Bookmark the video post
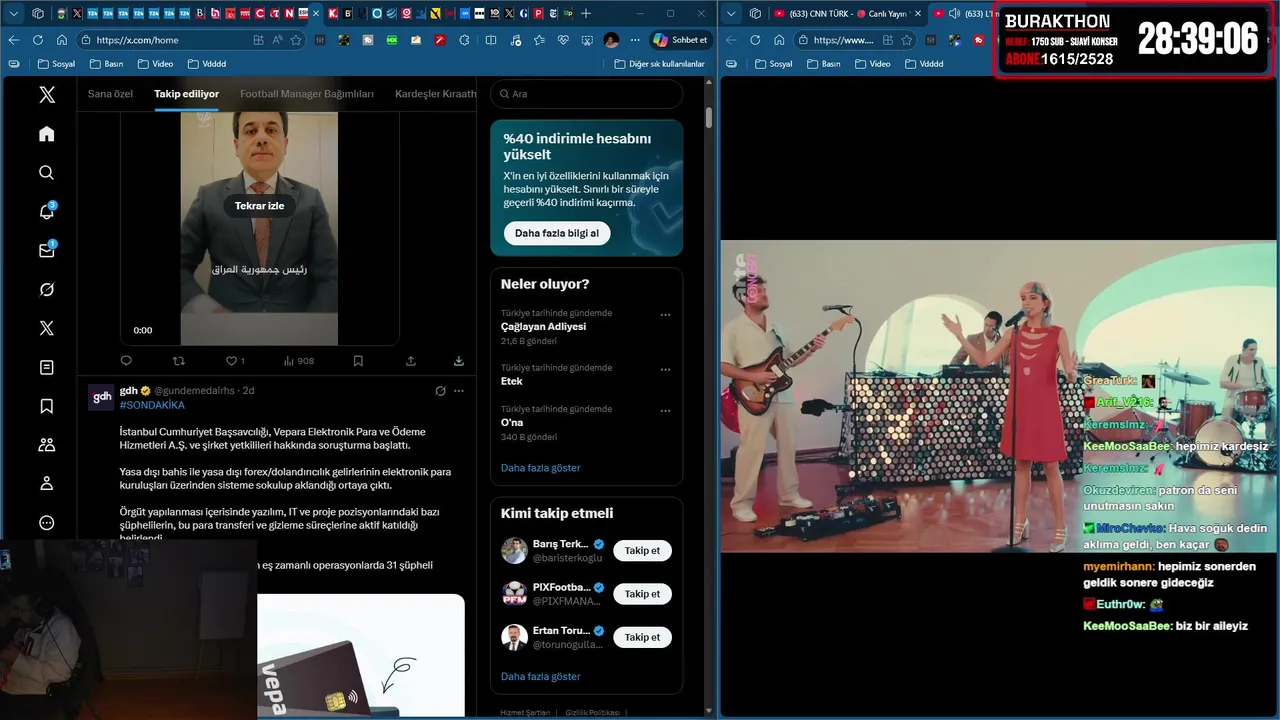This screenshot has height=720, width=1280. 358,361
